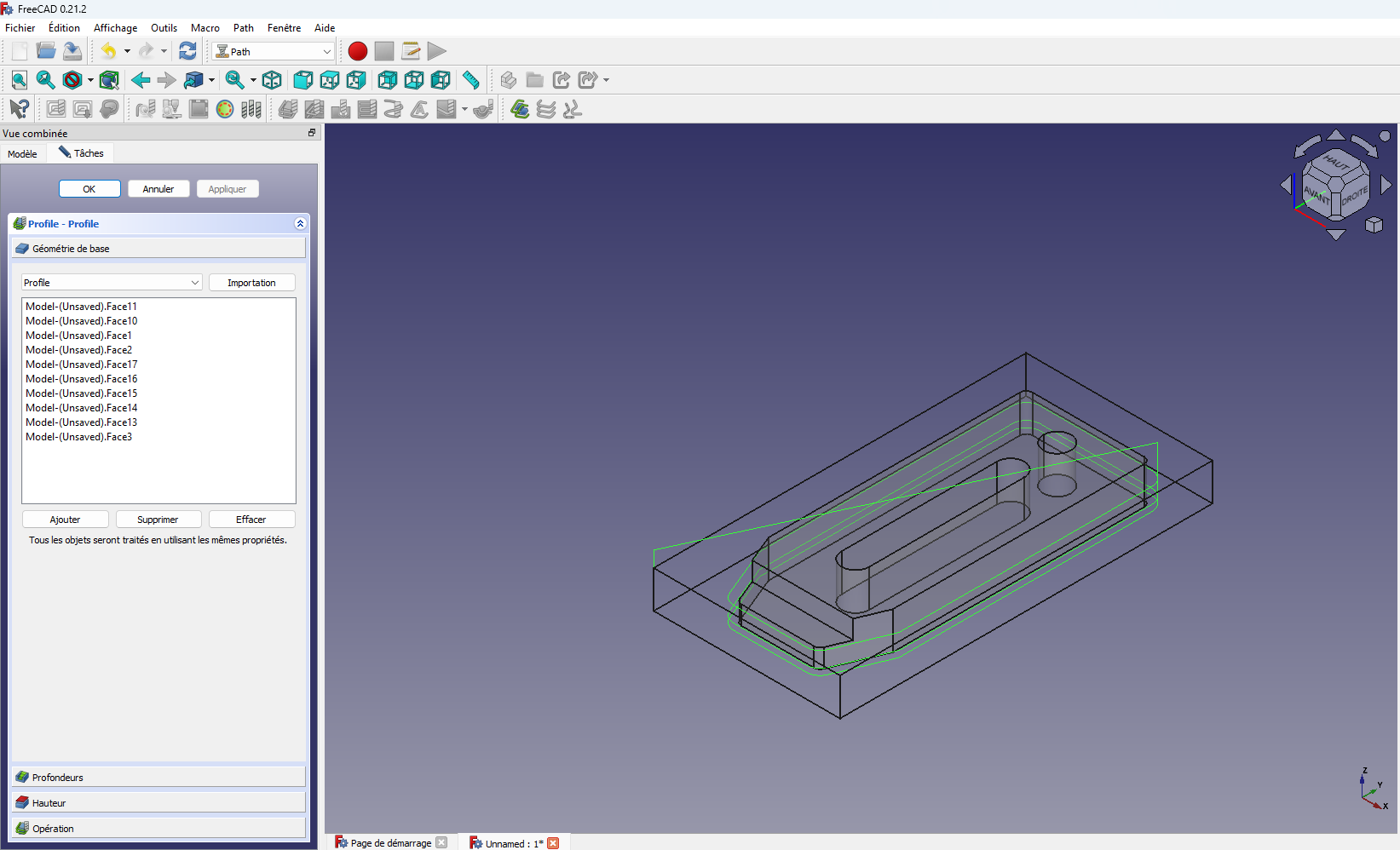Click the Annuler button
The height and width of the screenshot is (850, 1400).
tap(158, 189)
